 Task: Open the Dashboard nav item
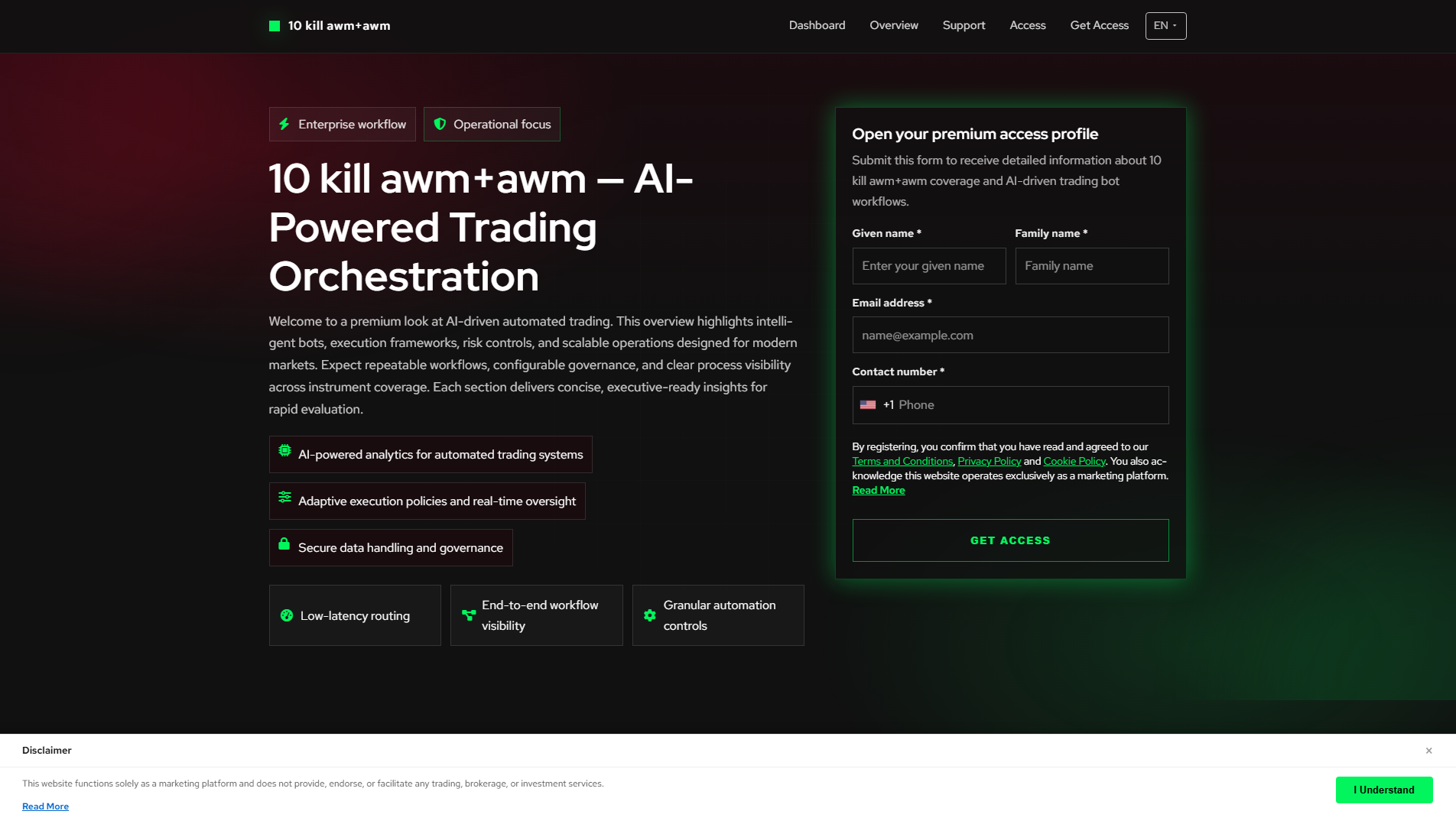pyautogui.click(x=817, y=25)
